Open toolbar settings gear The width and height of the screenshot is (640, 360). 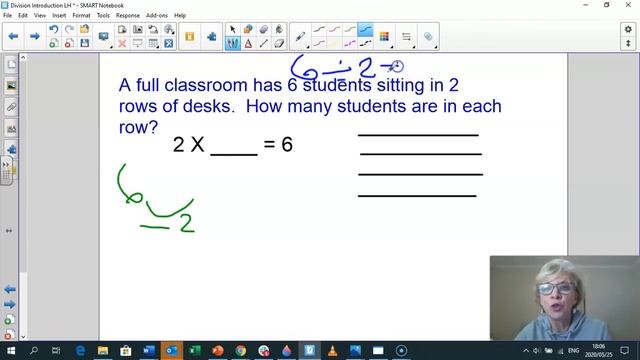628,29
